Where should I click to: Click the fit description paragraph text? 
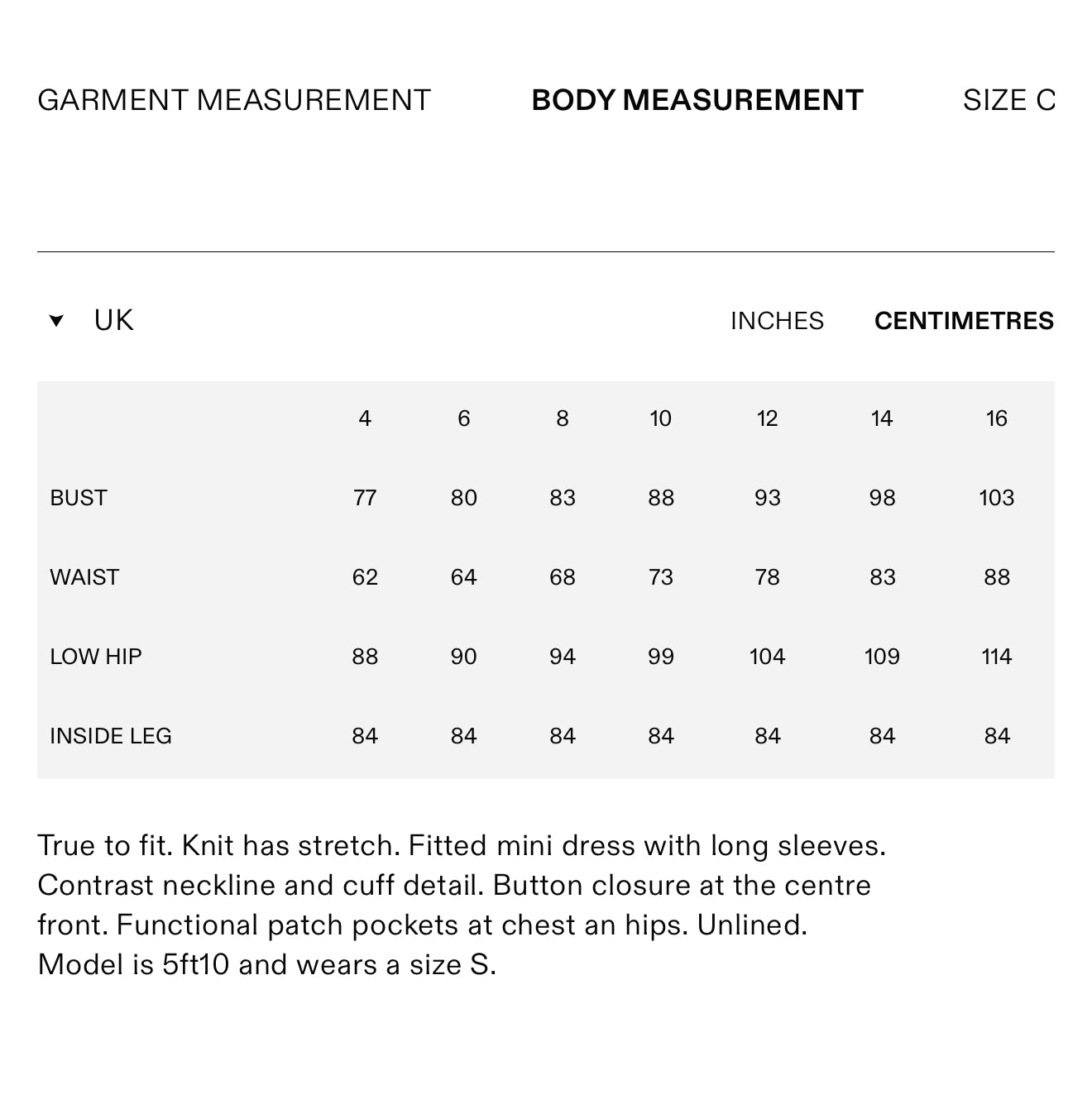point(462,905)
